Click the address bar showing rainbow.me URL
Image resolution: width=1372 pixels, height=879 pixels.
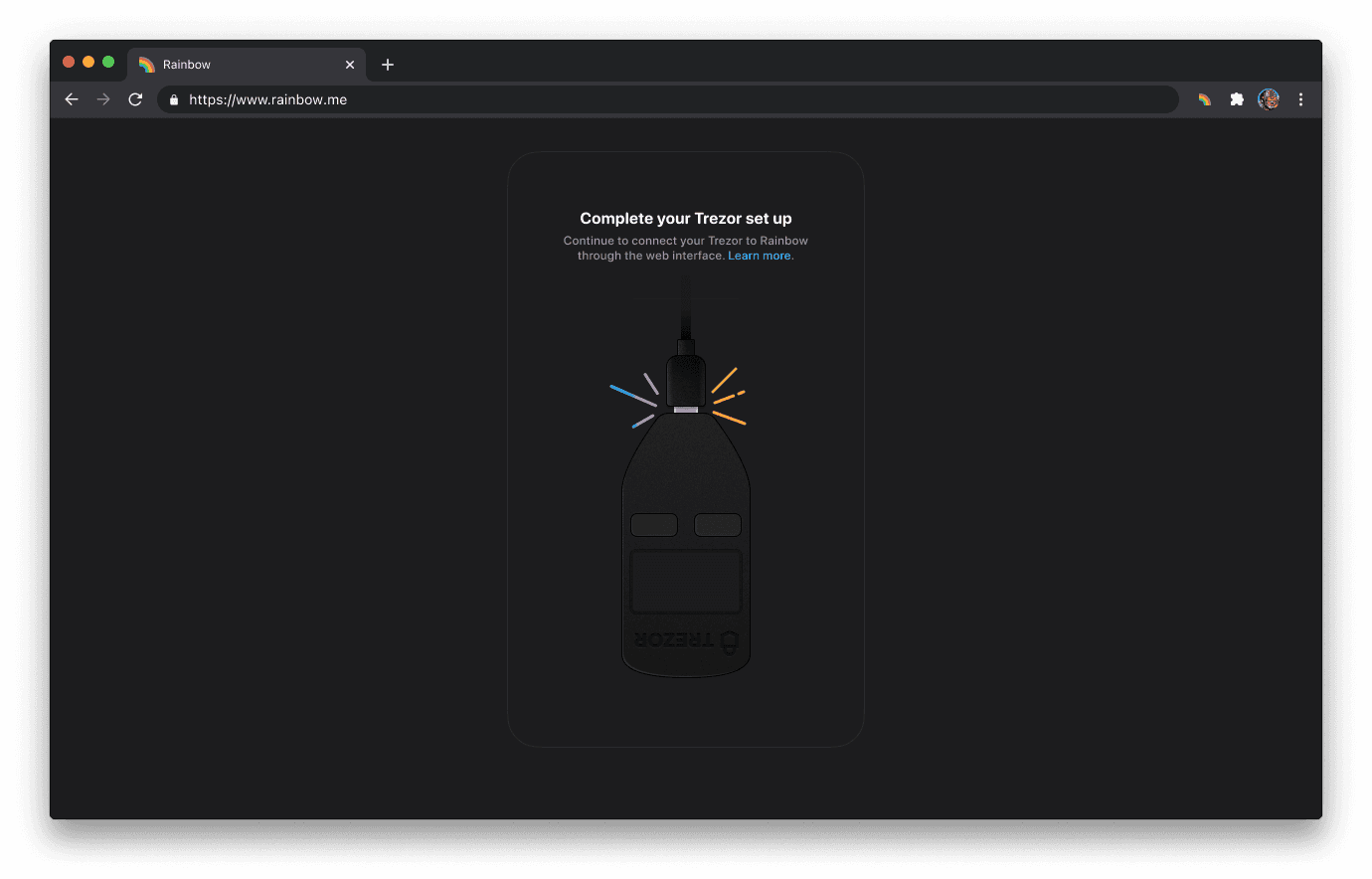pyautogui.click(x=668, y=99)
